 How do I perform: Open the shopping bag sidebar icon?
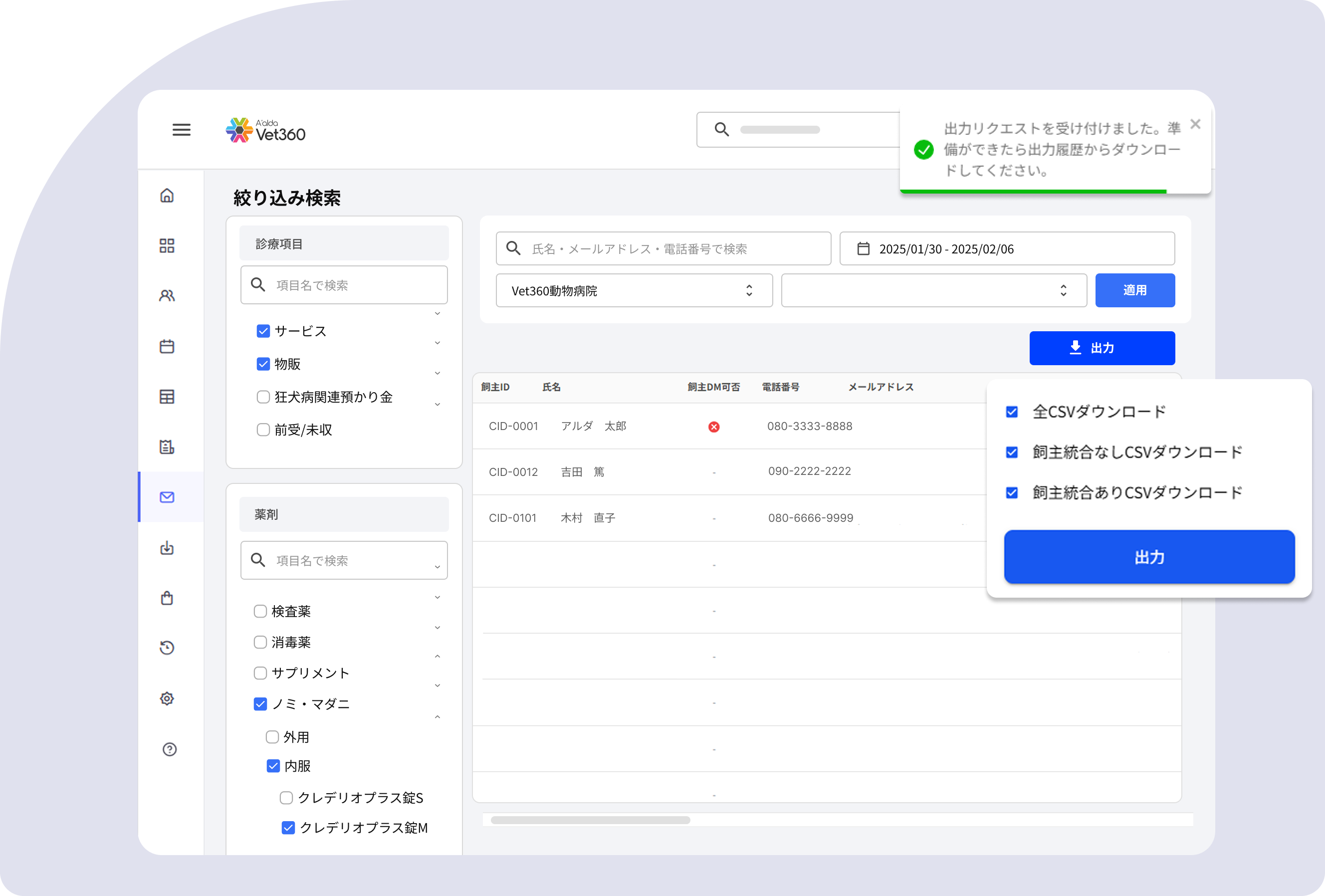pyautogui.click(x=167, y=598)
